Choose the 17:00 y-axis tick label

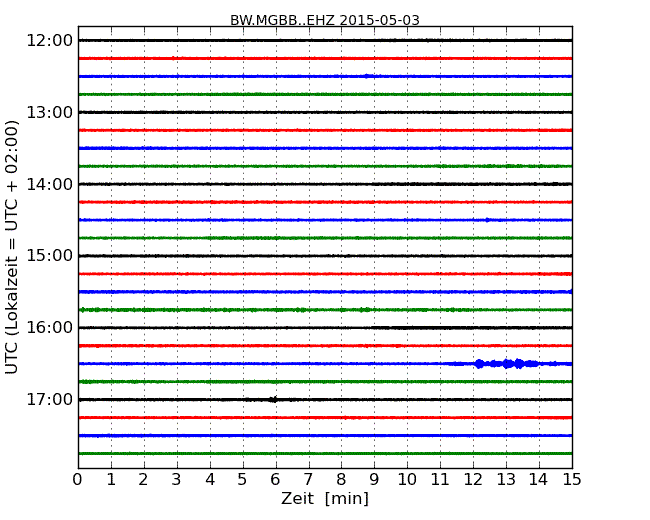click(x=49, y=399)
